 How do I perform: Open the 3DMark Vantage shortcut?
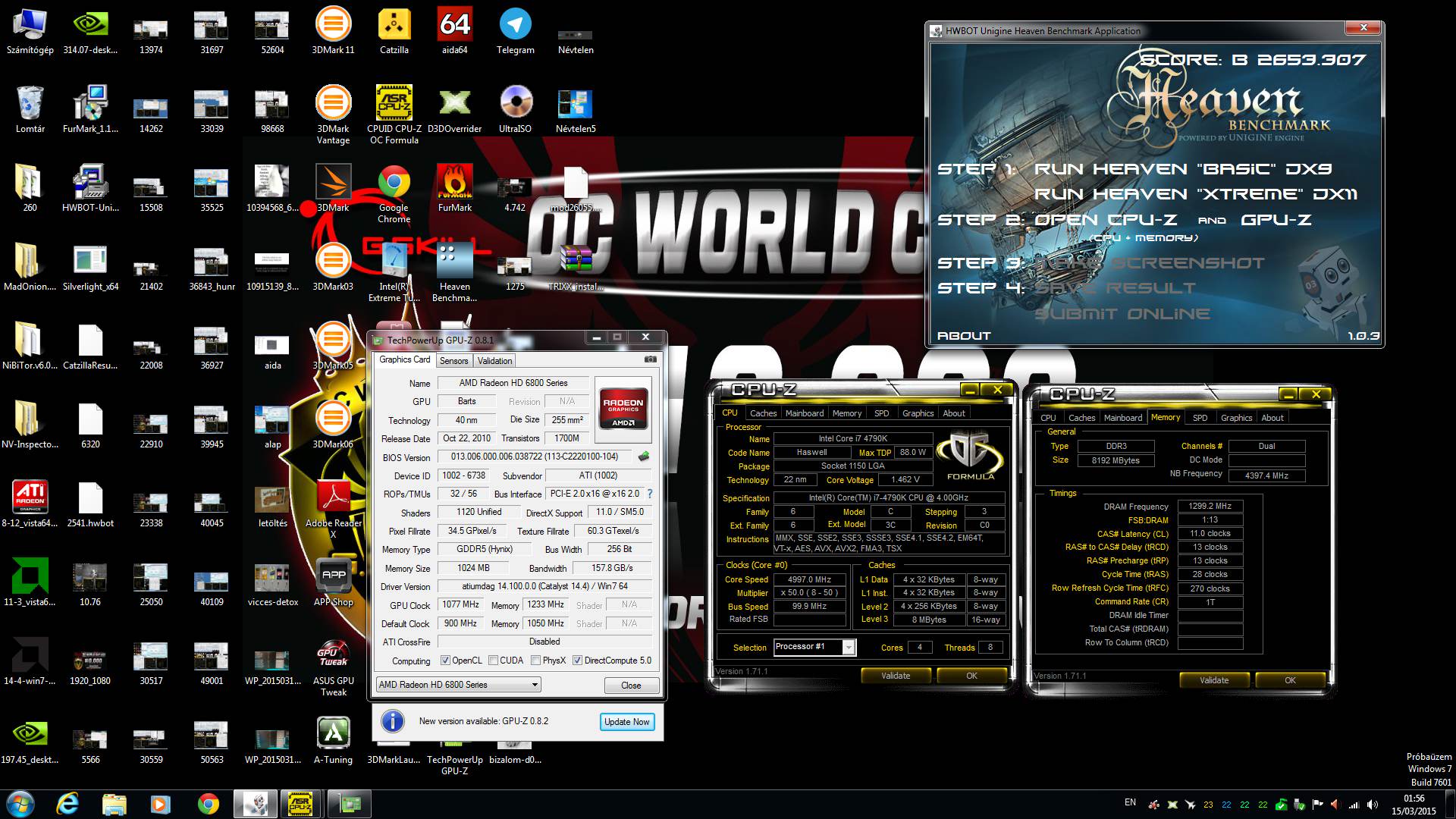(x=333, y=115)
